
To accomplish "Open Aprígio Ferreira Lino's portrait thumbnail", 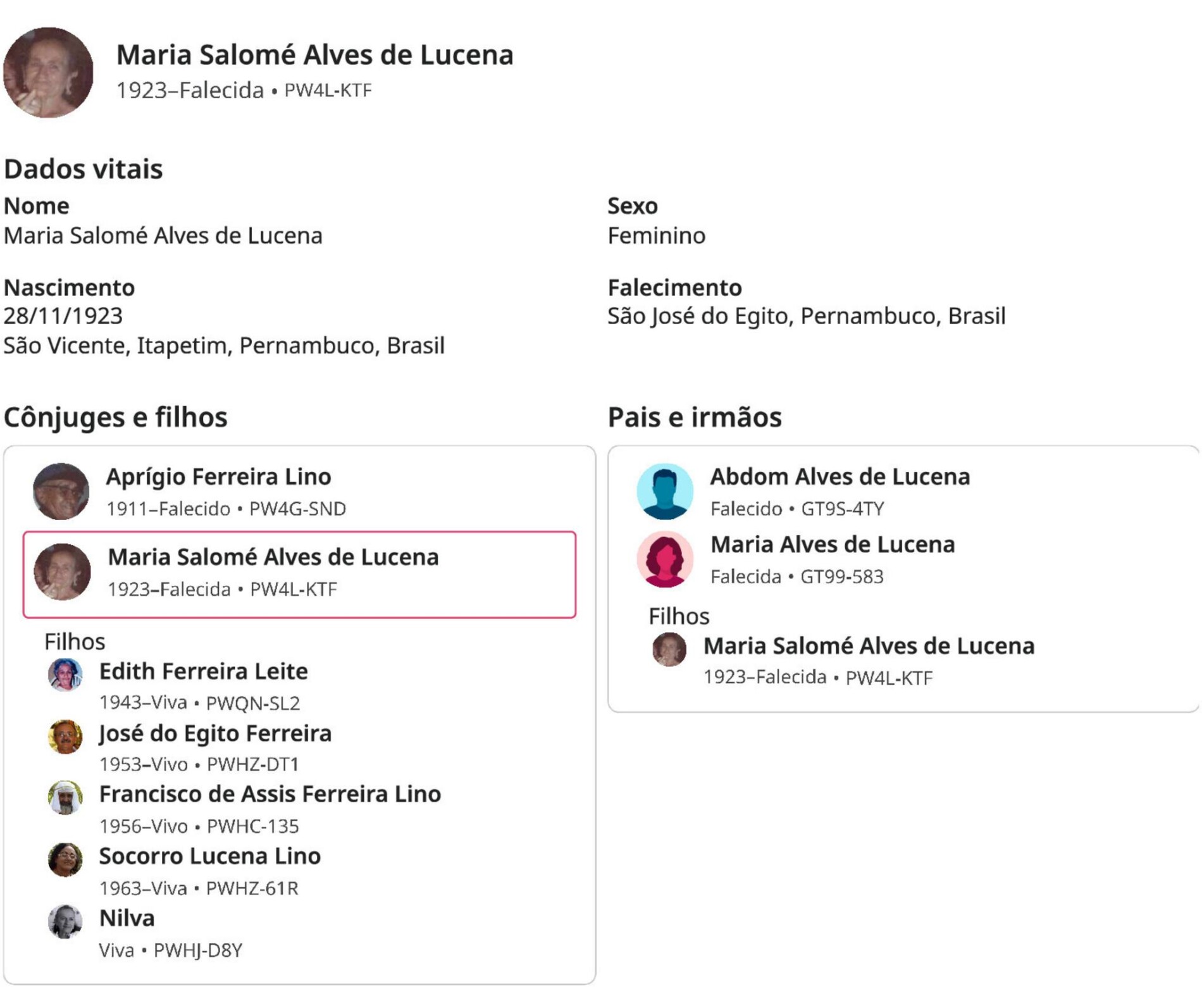I will (61, 491).
